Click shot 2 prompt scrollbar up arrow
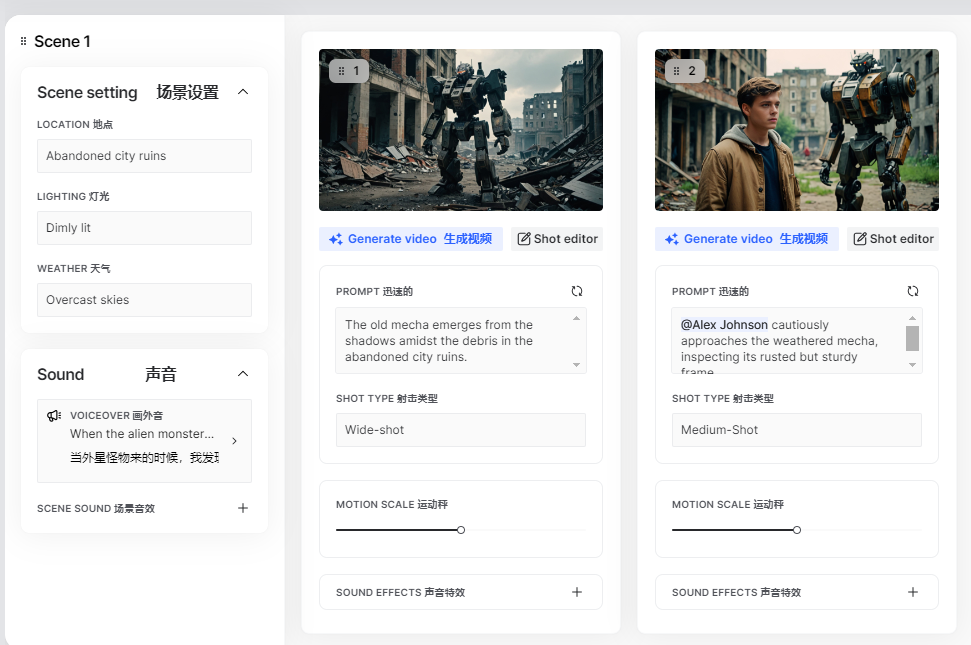This screenshot has width=971, height=645. tap(912, 318)
